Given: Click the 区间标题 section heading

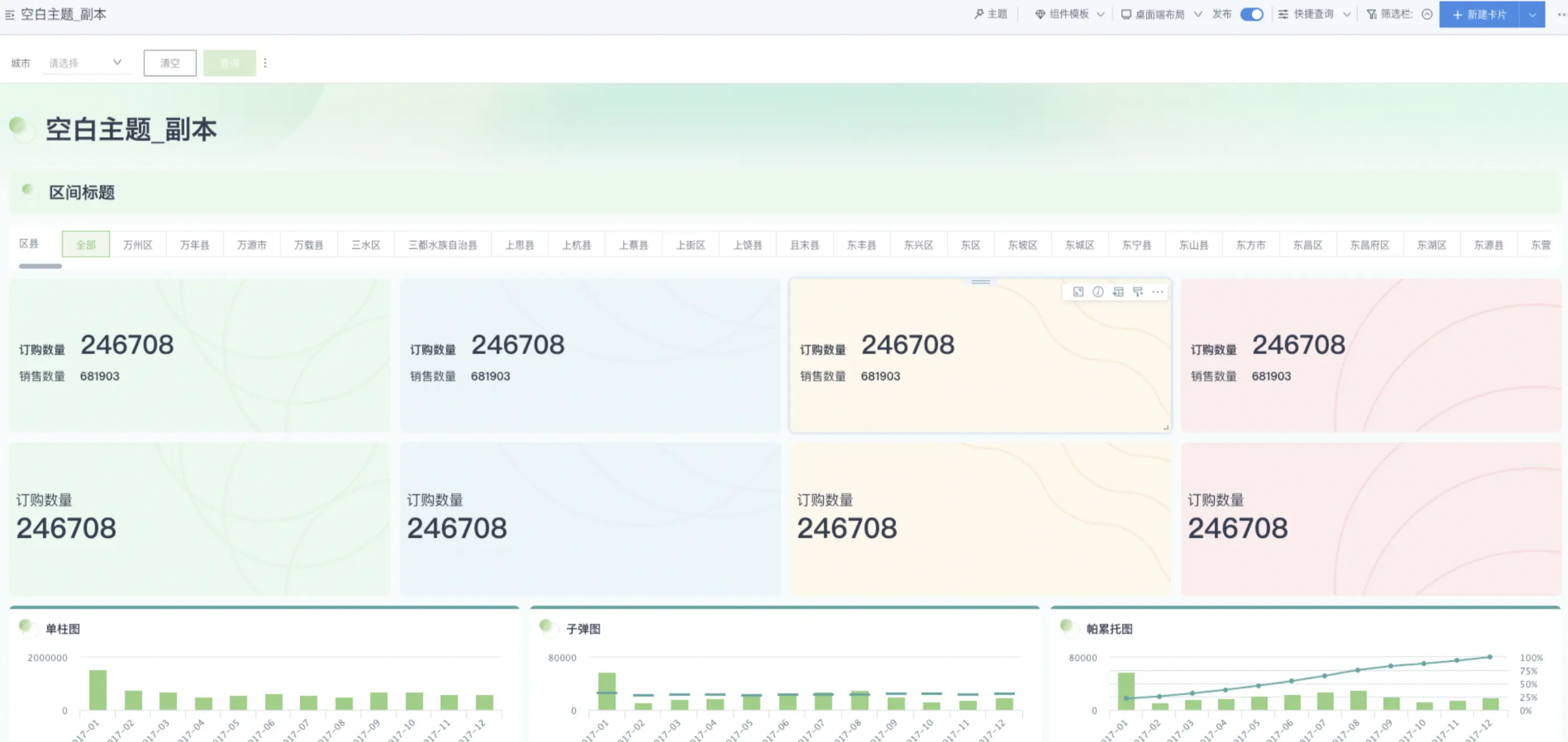Looking at the screenshot, I should [82, 193].
